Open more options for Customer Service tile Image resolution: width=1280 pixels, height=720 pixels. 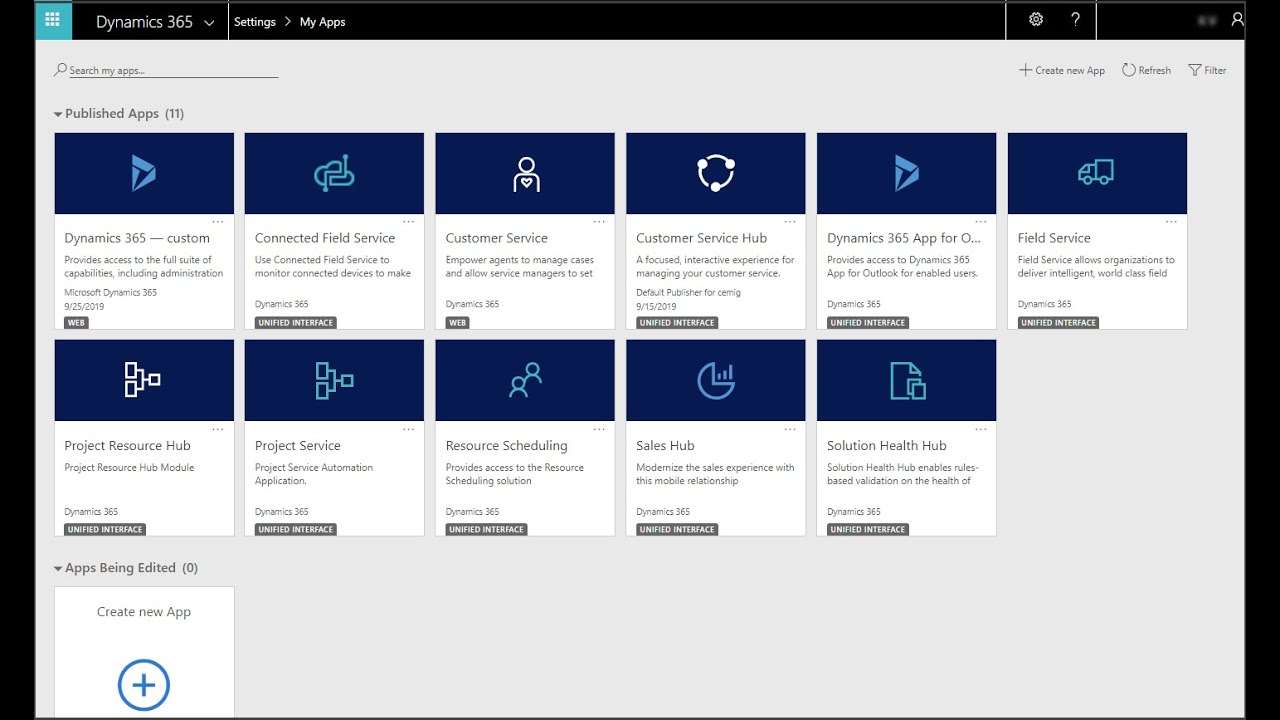(x=599, y=222)
